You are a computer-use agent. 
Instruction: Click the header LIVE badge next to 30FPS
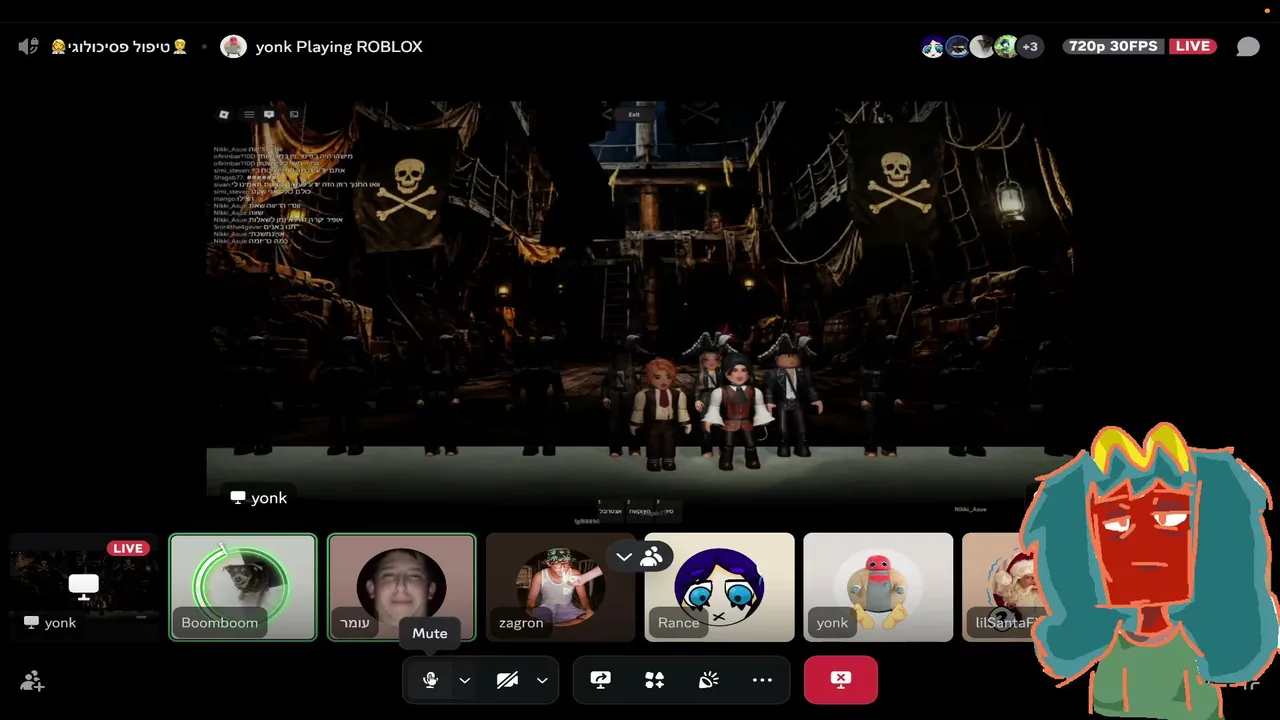[1193, 46]
